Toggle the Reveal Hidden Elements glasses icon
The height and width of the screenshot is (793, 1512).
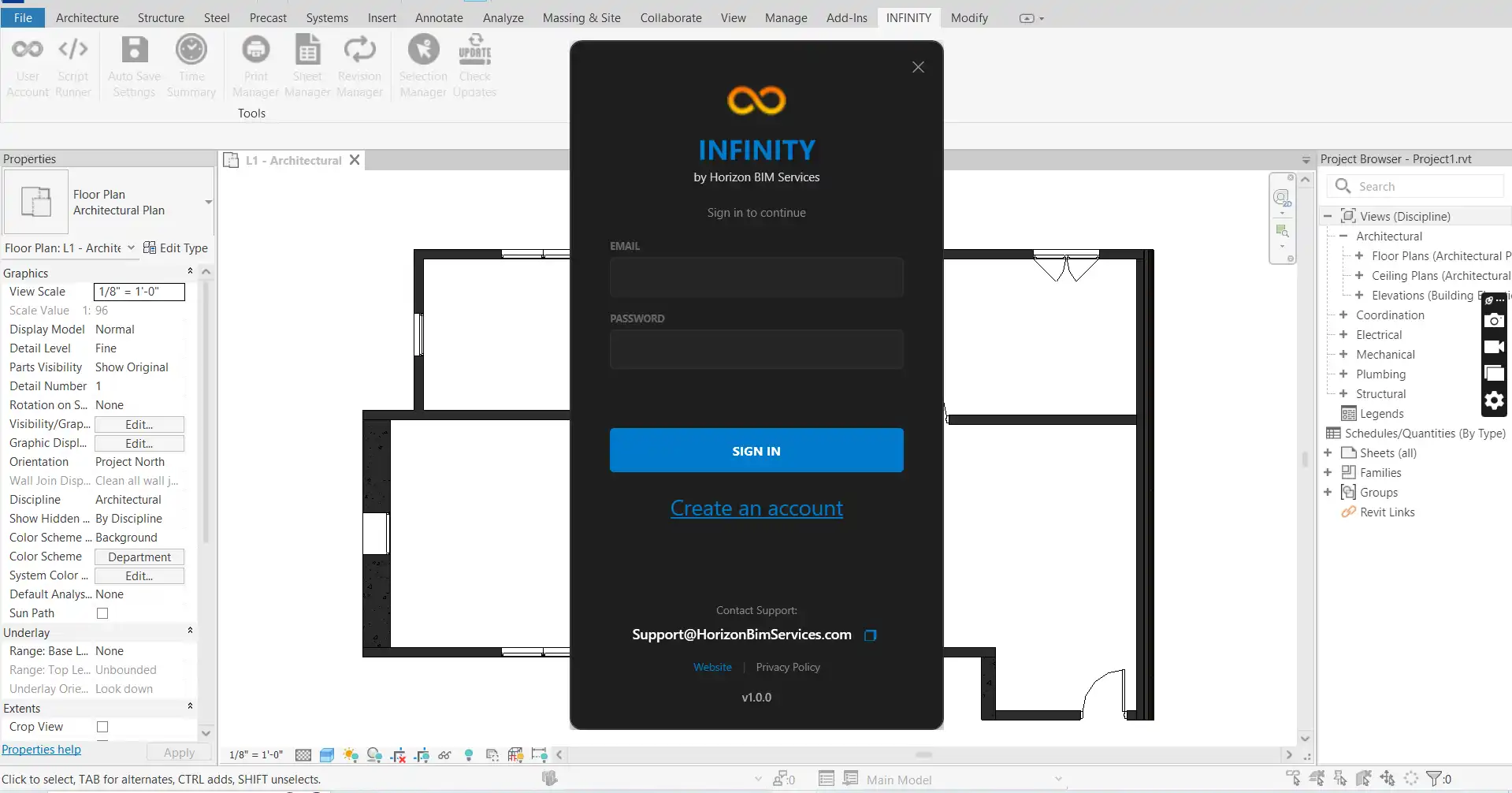tap(445, 754)
